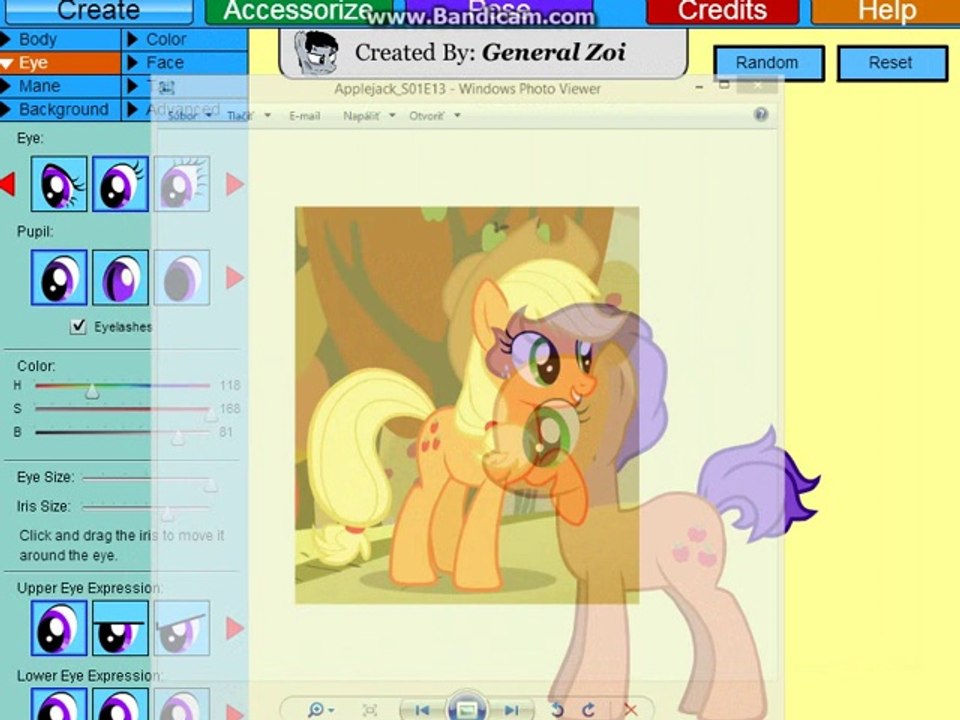The width and height of the screenshot is (960, 720).
Task: Rotate photo clockwise in Photo Viewer
Action: pos(588,710)
